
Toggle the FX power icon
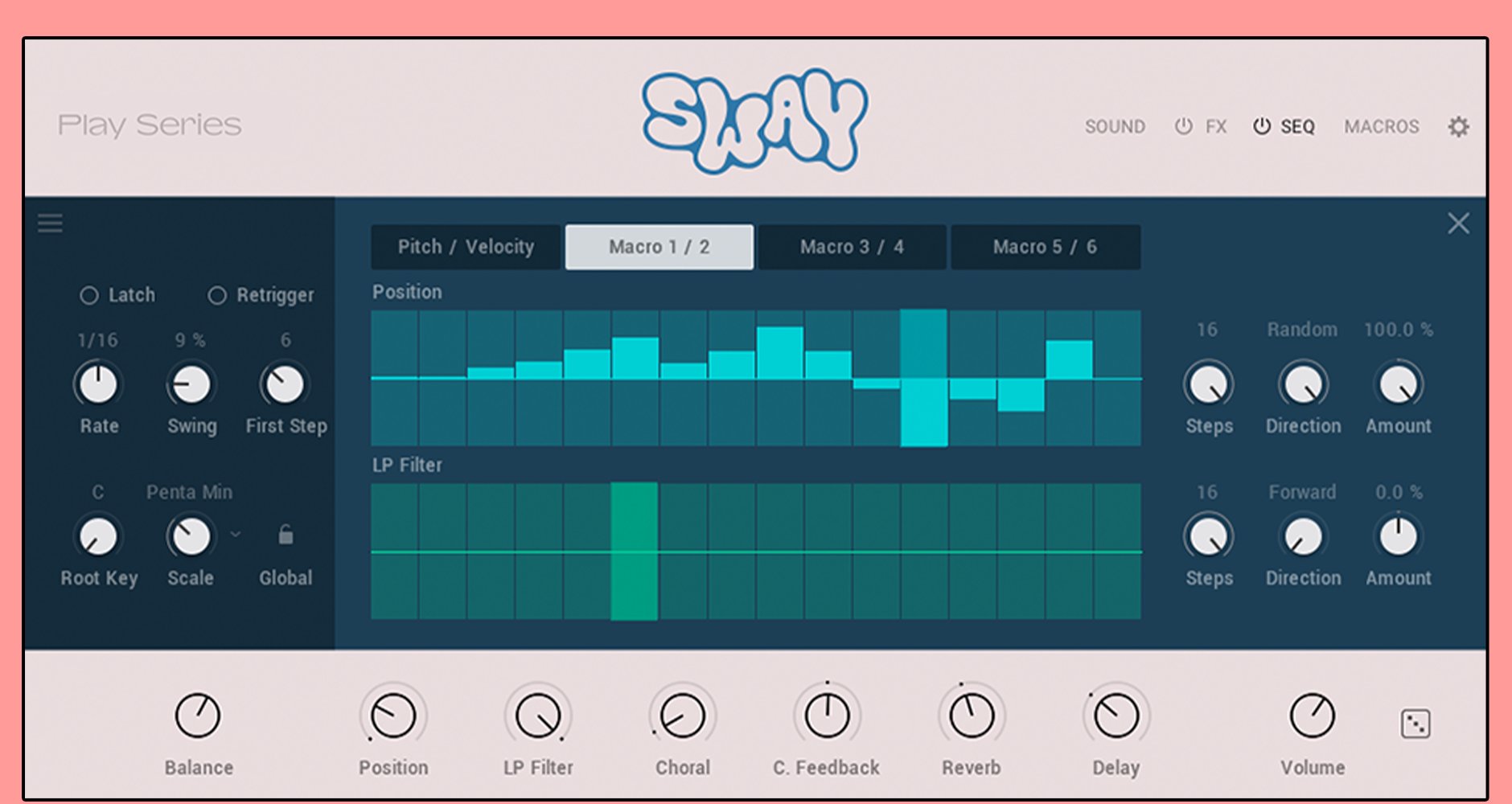(1183, 126)
